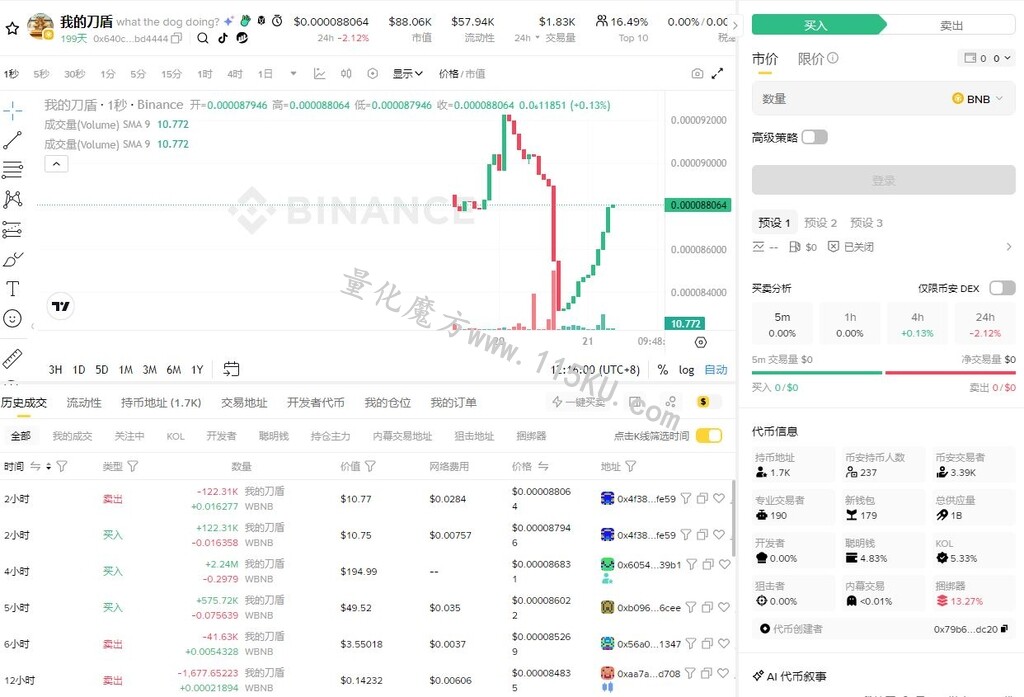Toggle Binance DEX only switch
This screenshot has height=697, width=1024.
[x=1002, y=288]
